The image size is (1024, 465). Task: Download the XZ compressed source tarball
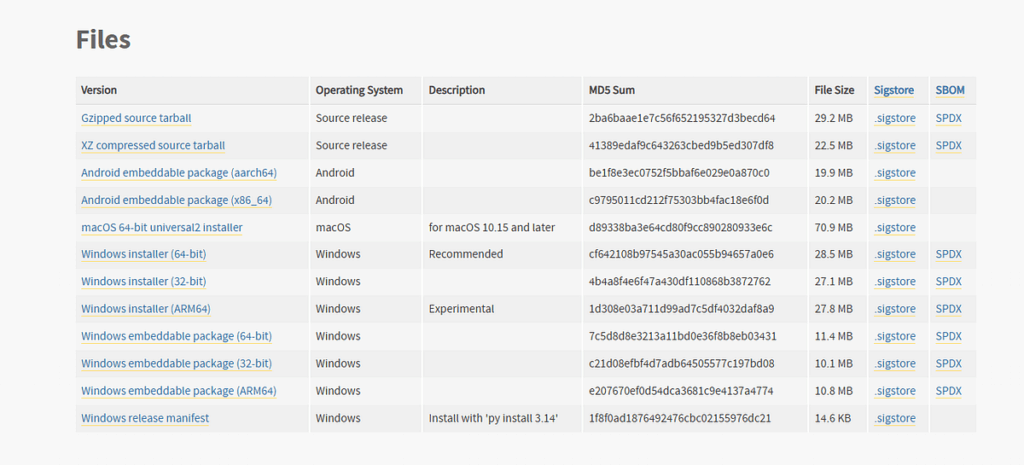point(153,145)
